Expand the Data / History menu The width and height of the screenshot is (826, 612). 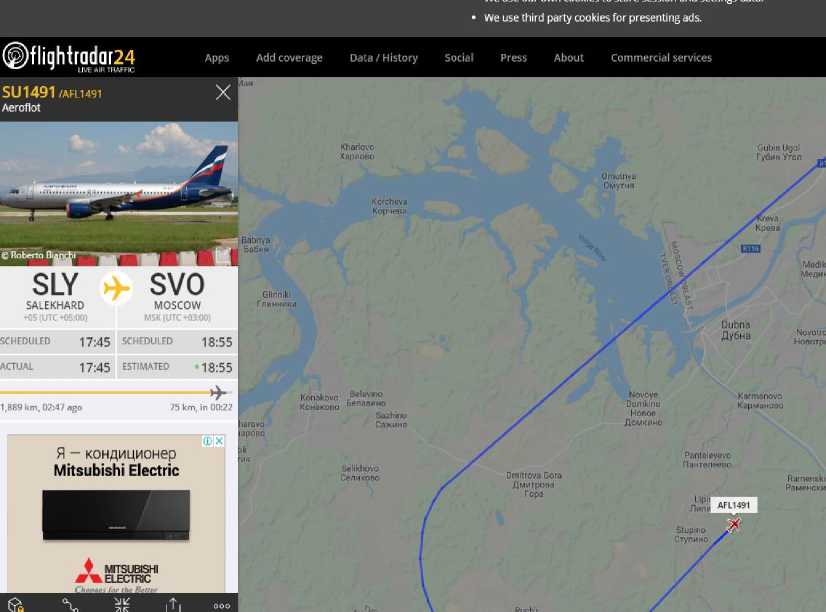click(x=384, y=58)
